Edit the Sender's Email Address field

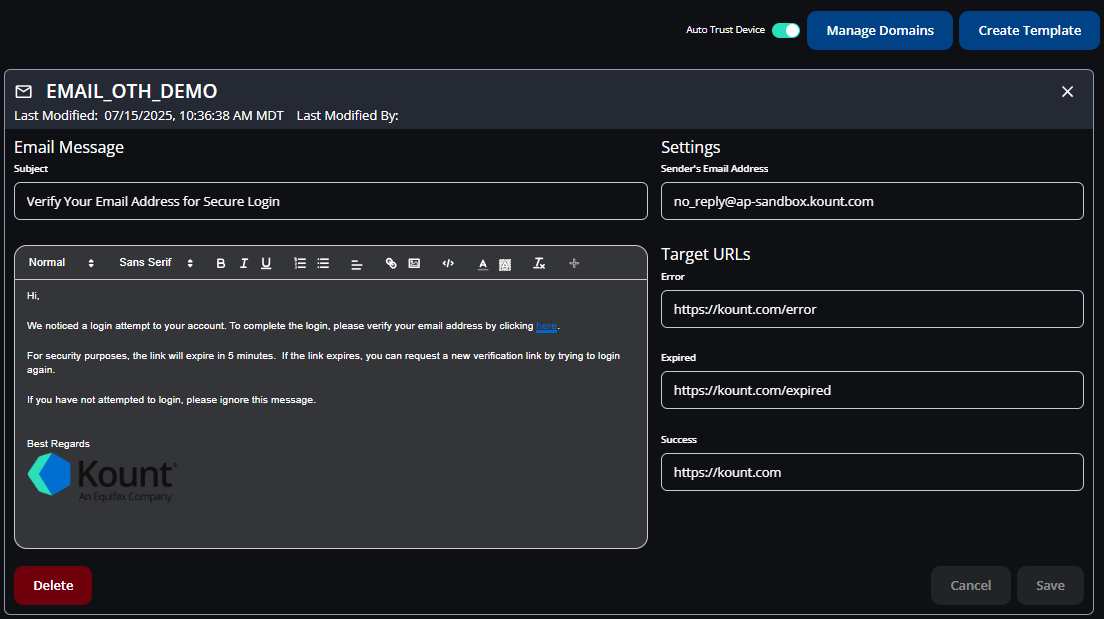tap(872, 201)
